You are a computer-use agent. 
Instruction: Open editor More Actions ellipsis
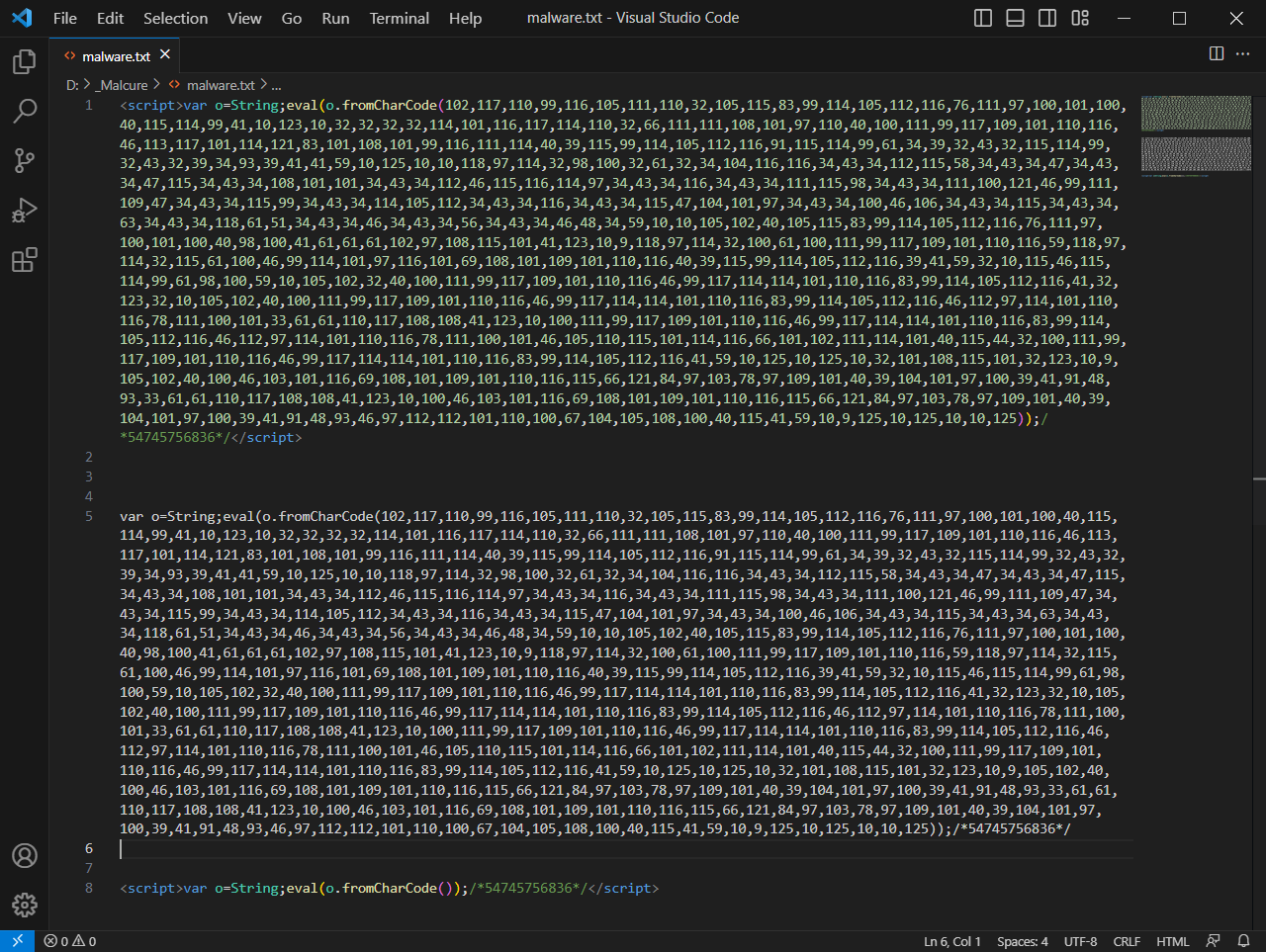coord(1244,53)
